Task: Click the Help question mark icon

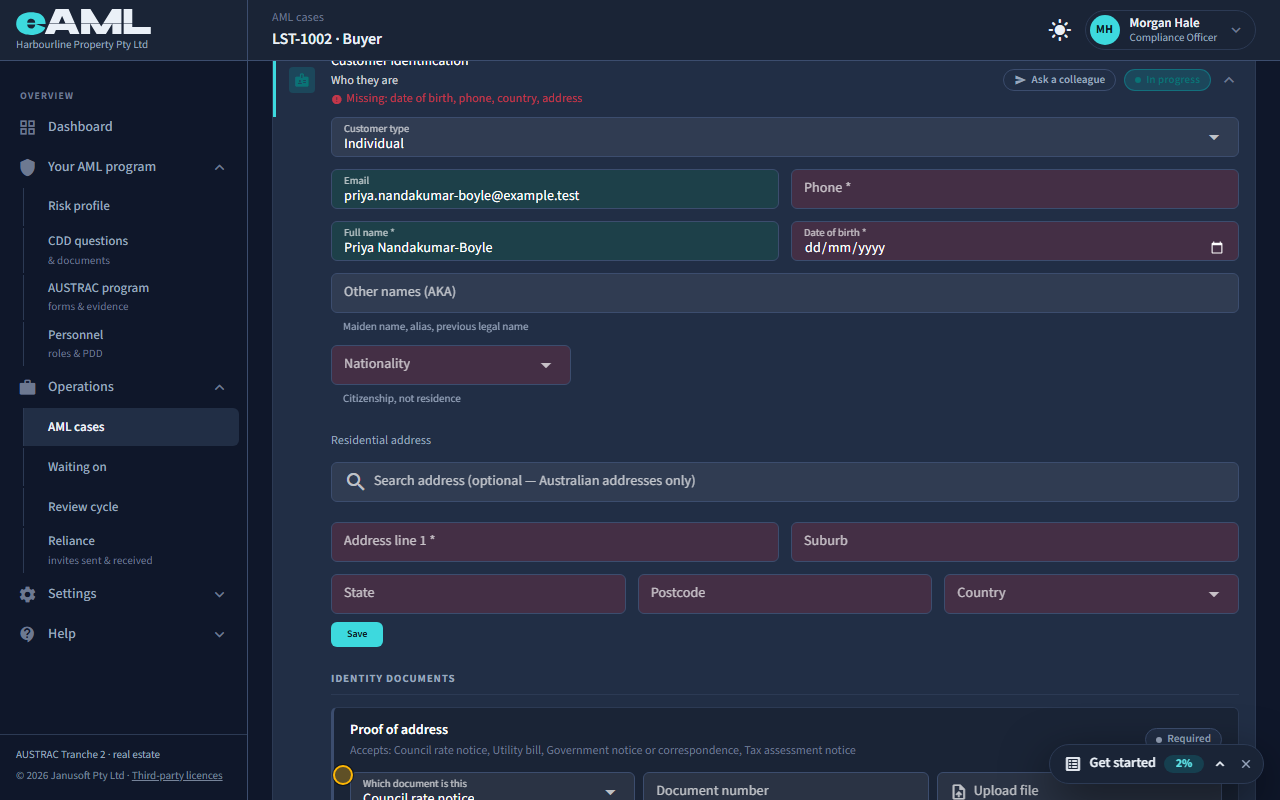Action: 27,634
